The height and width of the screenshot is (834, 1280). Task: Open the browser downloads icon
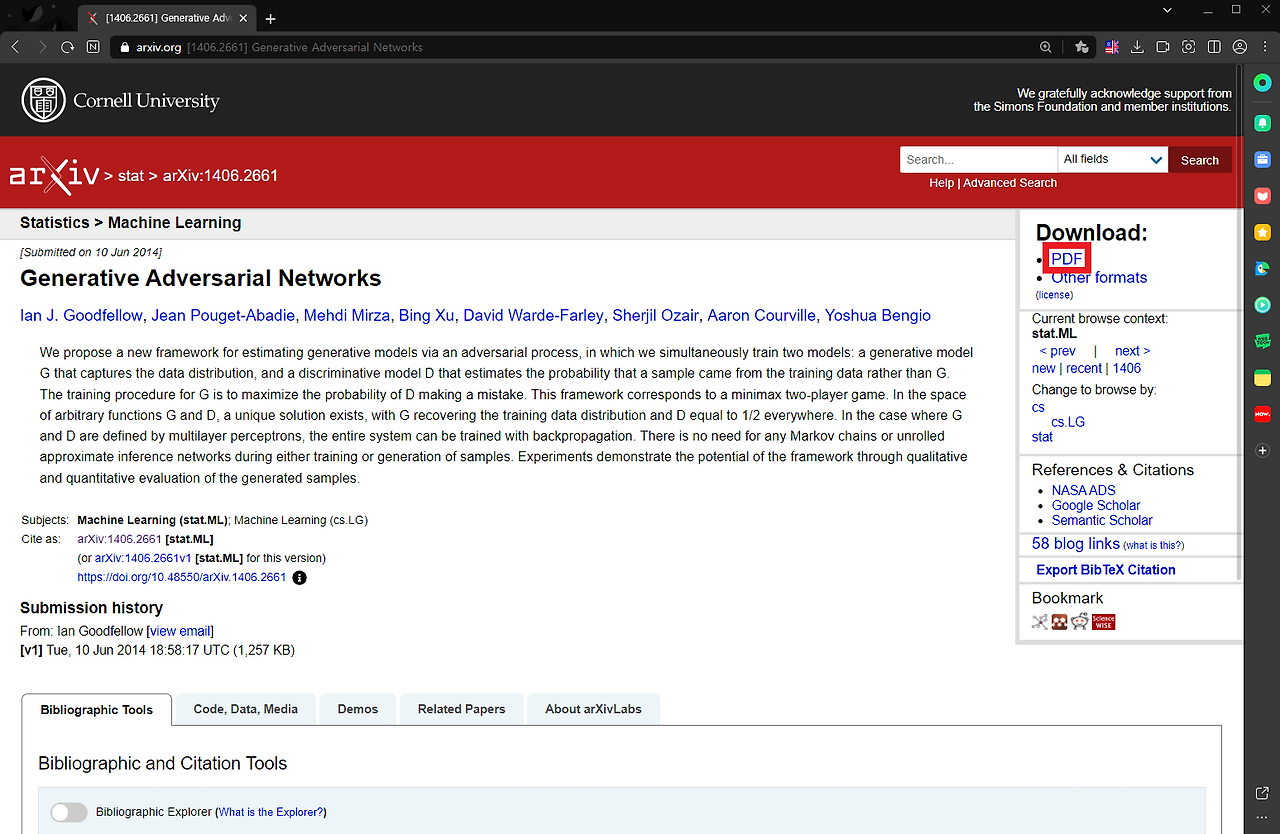tap(1137, 46)
